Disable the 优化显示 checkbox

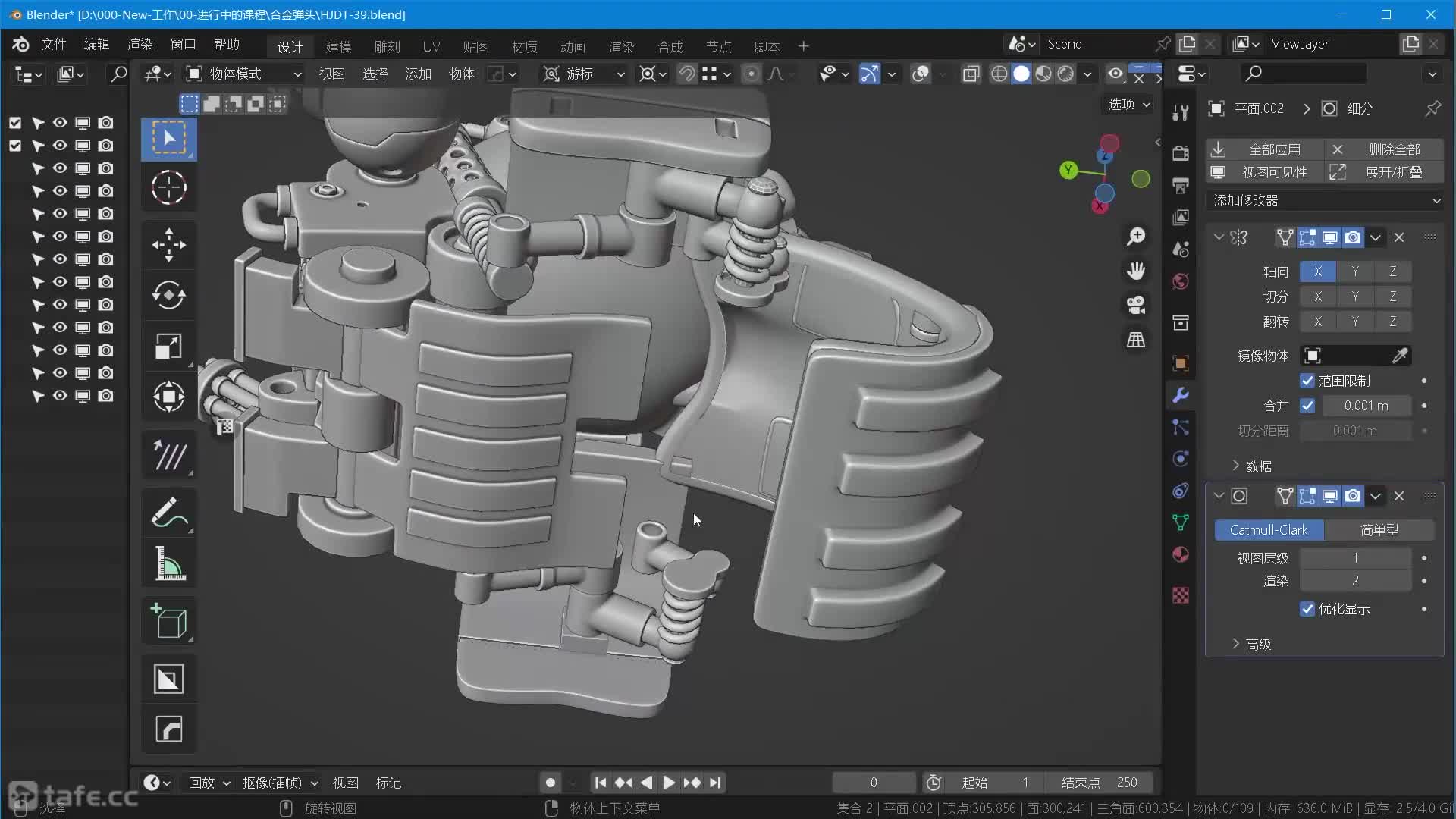pyautogui.click(x=1307, y=609)
